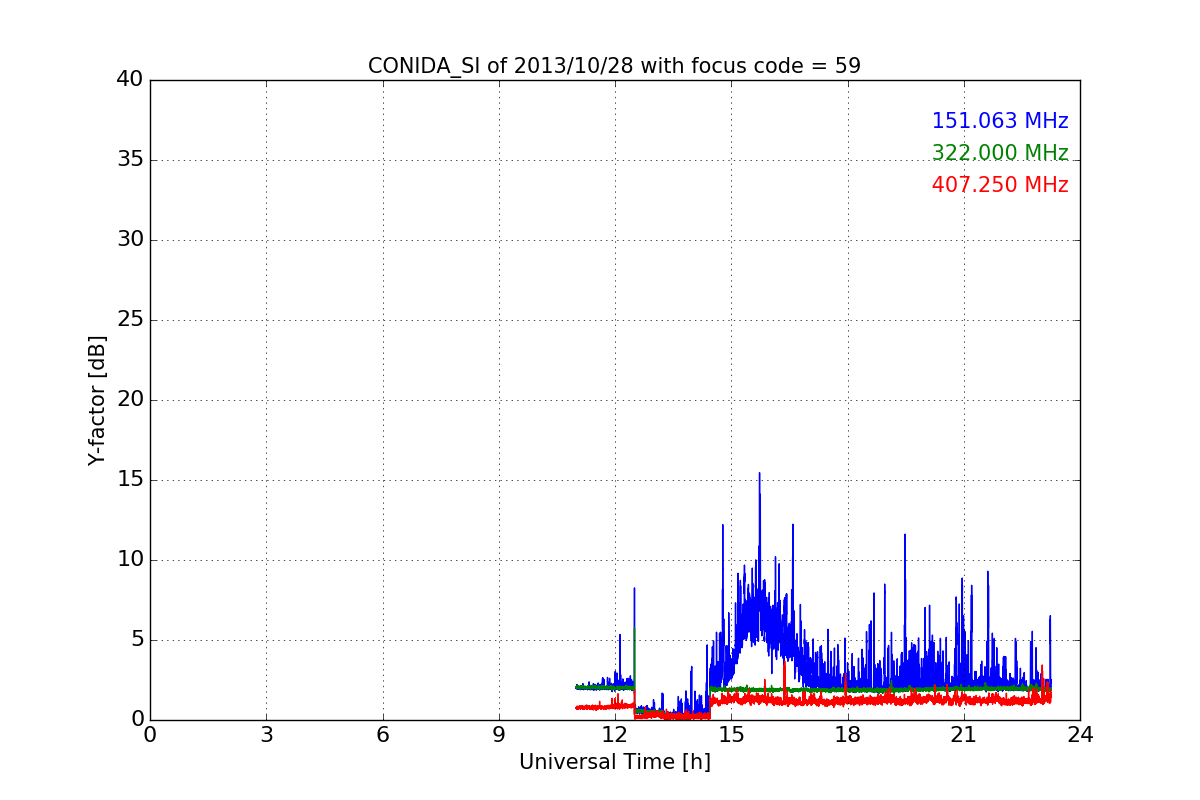Select the green 322.000 MHz legend label
This screenshot has height=800, width=1200.
coord(1000,153)
